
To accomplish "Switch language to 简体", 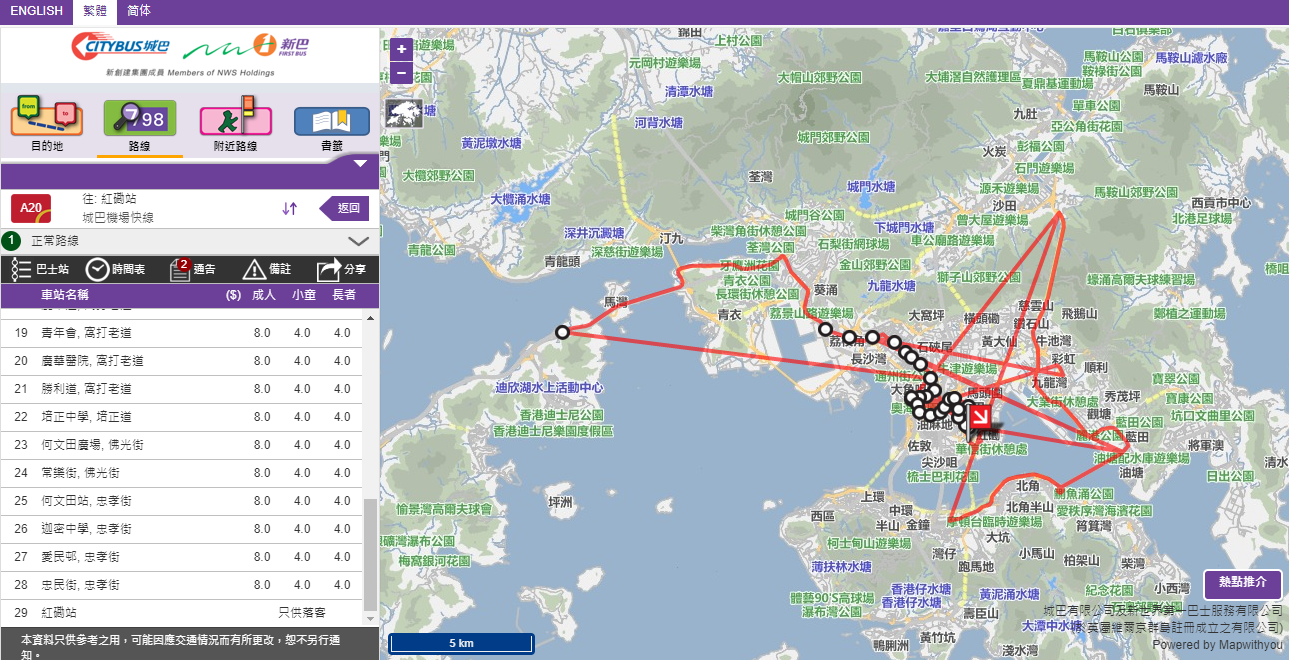I will (139, 11).
